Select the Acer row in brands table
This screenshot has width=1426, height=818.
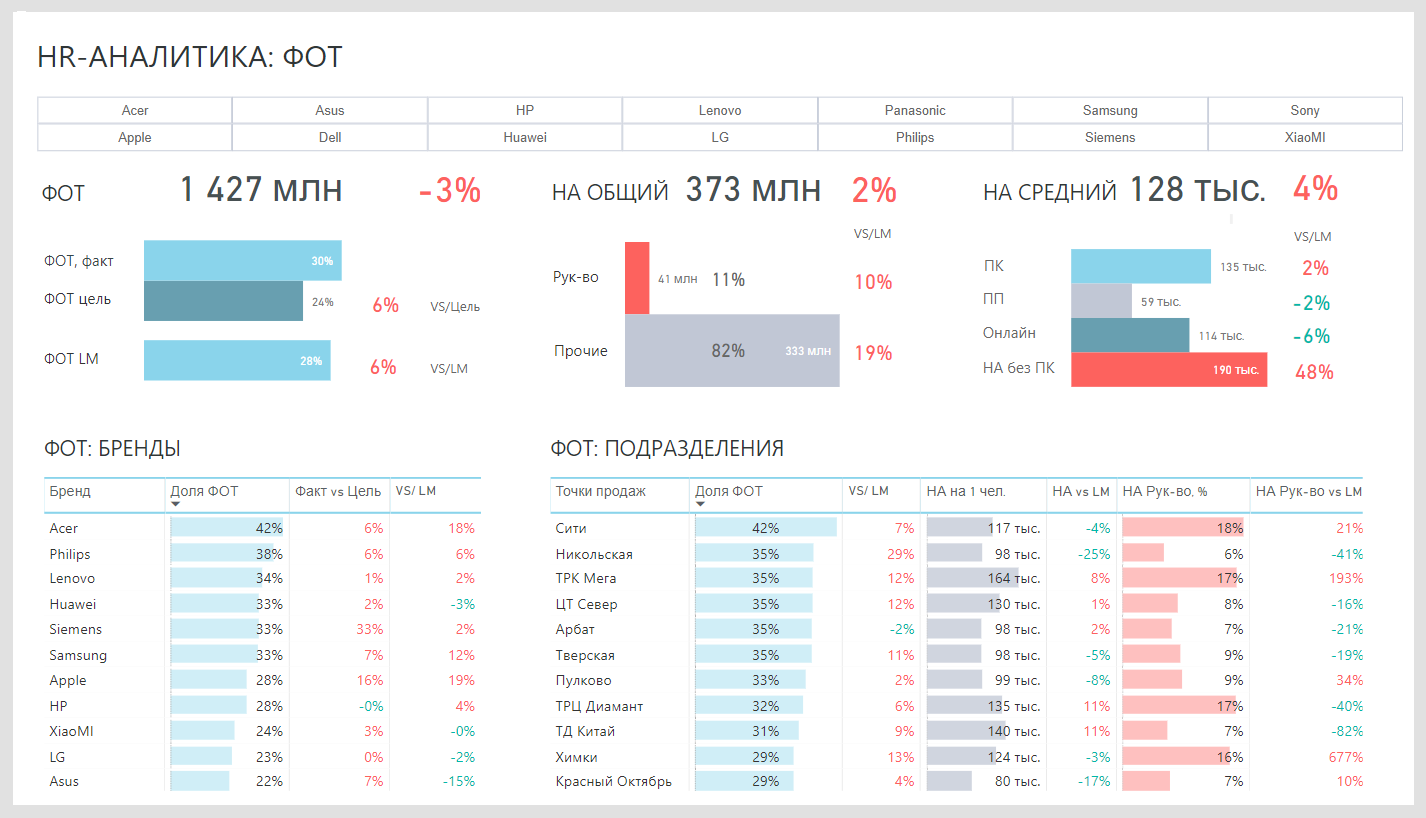coord(262,528)
